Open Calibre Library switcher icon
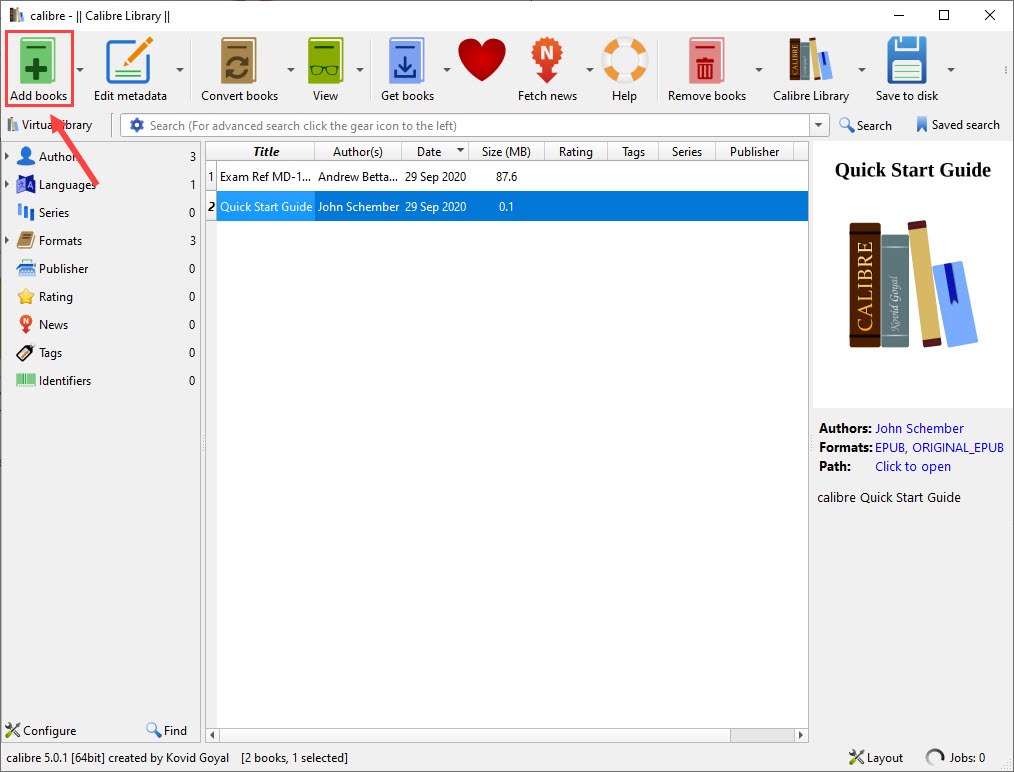 tap(810, 59)
